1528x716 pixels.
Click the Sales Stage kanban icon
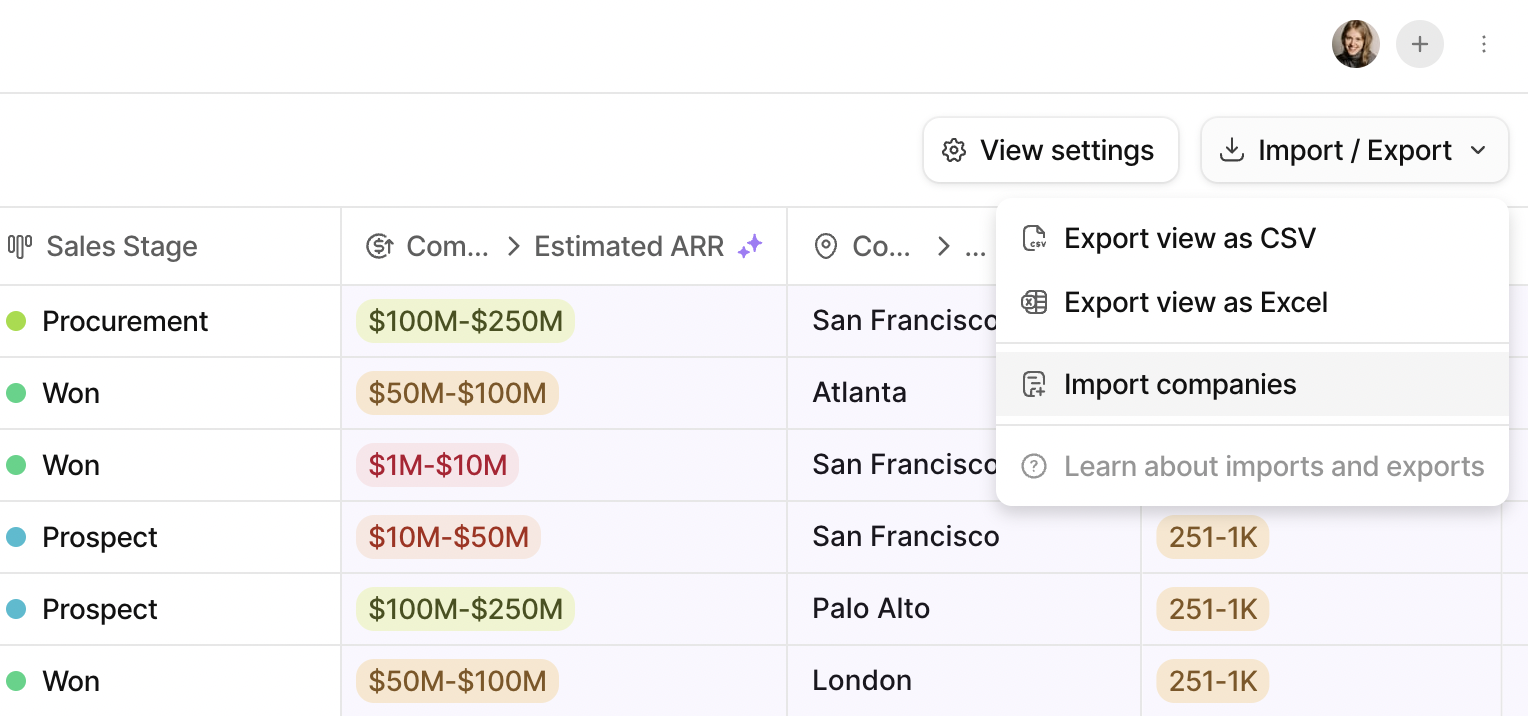click(x=20, y=246)
